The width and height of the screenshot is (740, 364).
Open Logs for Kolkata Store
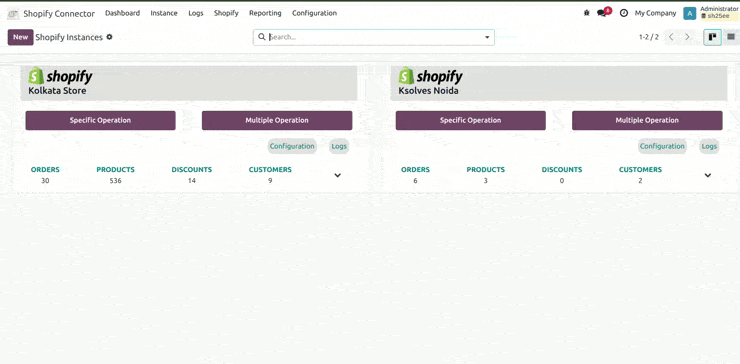339,146
